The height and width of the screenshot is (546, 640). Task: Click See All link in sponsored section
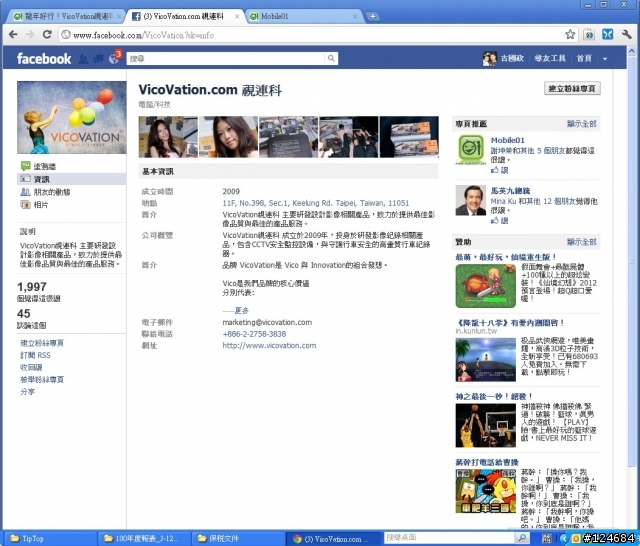[581, 242]
